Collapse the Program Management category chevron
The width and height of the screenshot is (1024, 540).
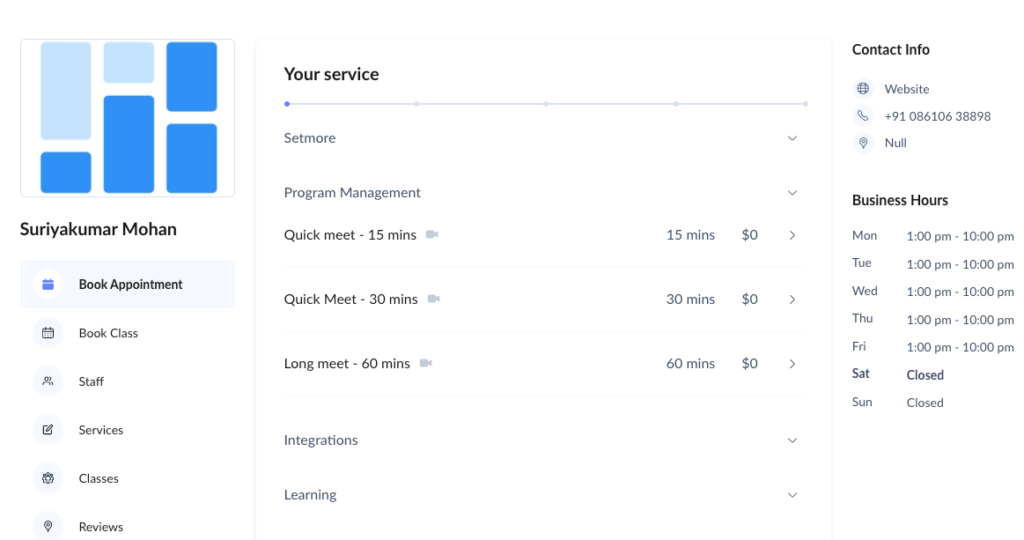[792, 193]
